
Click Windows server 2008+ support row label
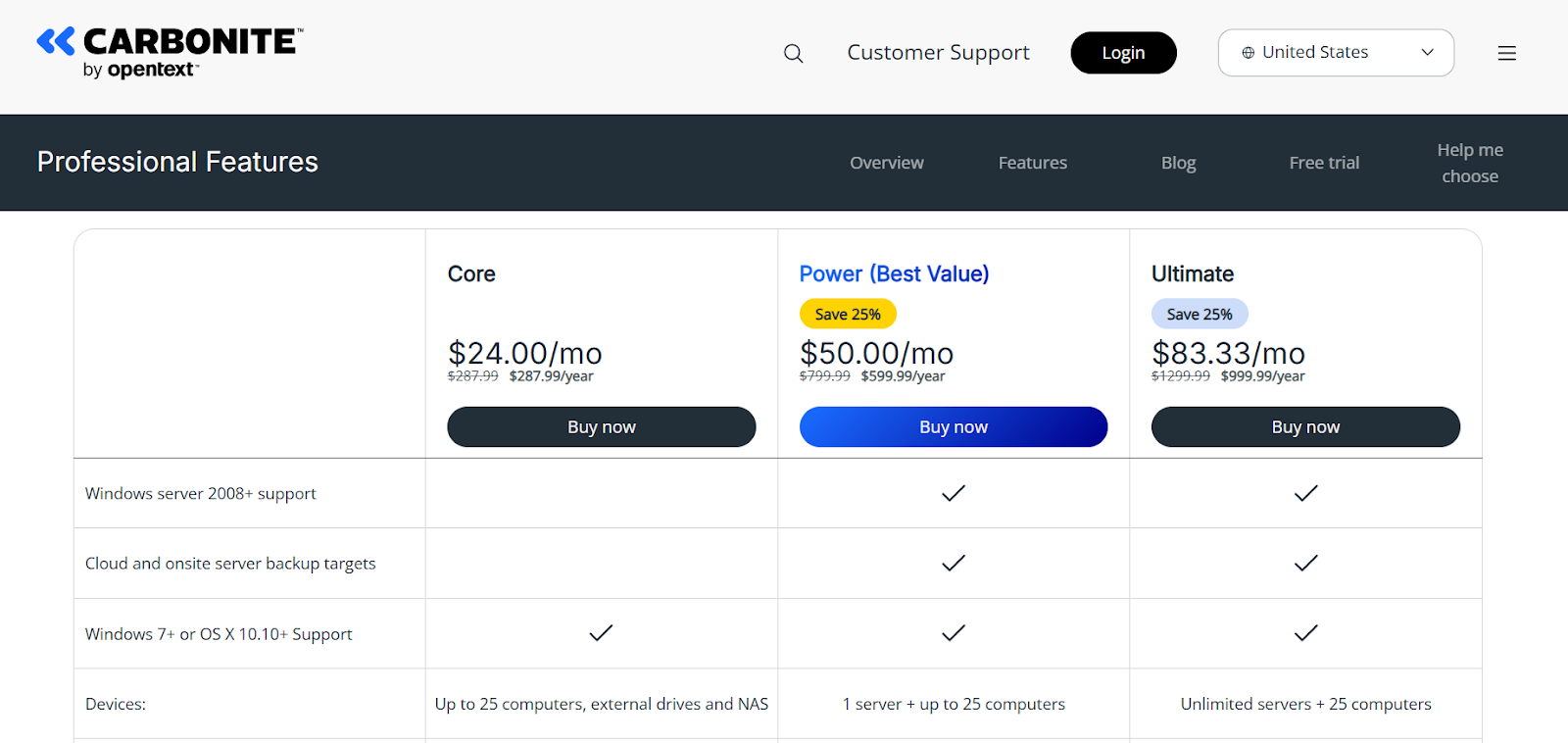200,494
